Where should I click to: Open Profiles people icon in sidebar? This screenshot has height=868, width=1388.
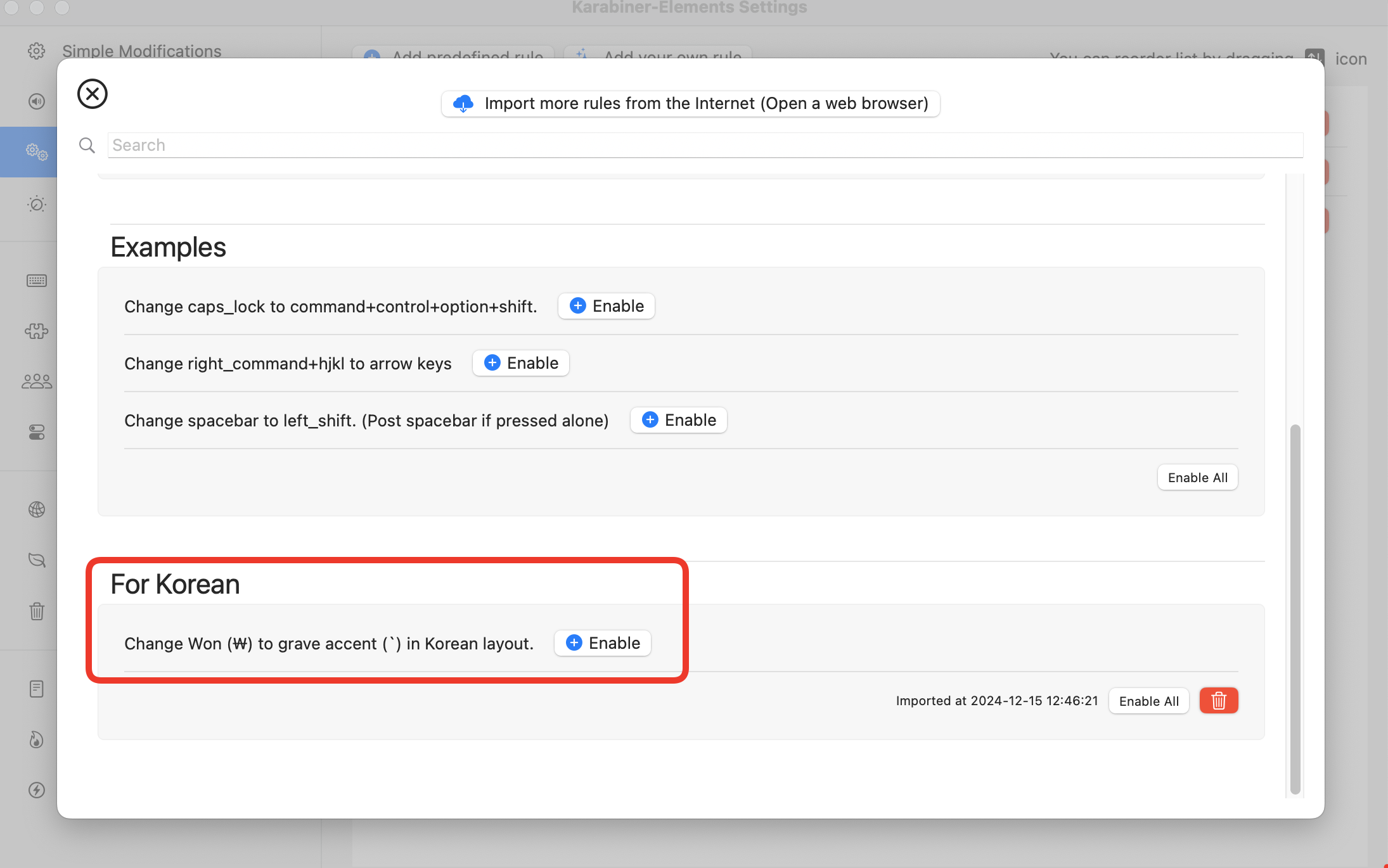(x=37, y=381)
